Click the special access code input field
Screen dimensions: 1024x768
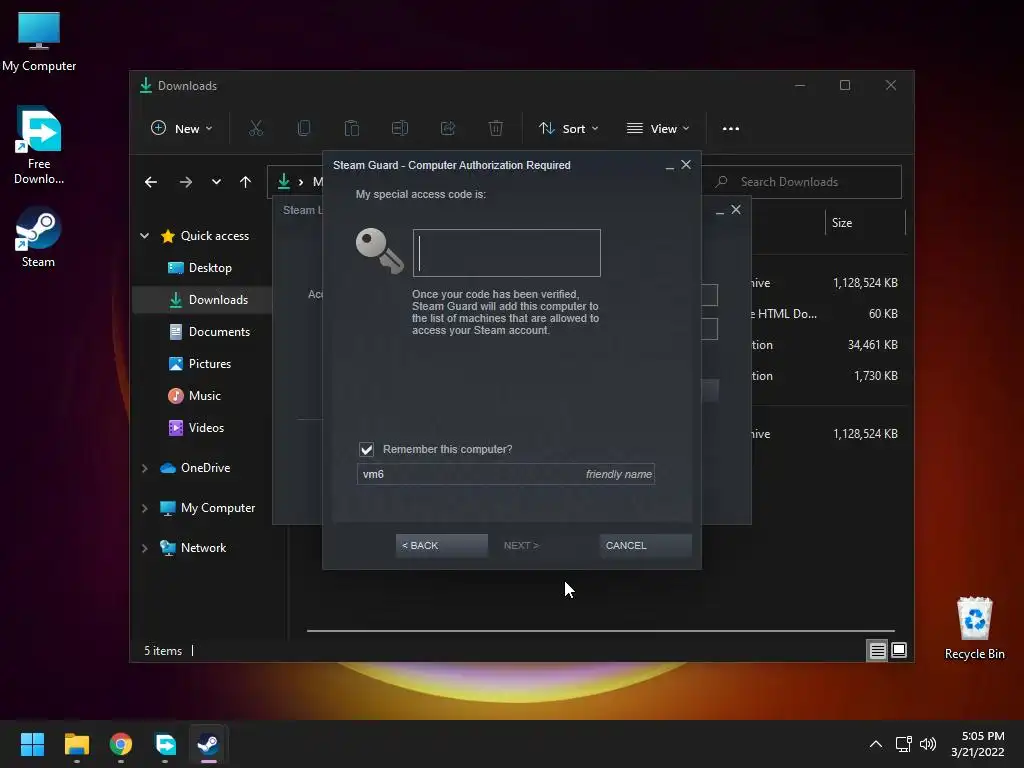507,253
